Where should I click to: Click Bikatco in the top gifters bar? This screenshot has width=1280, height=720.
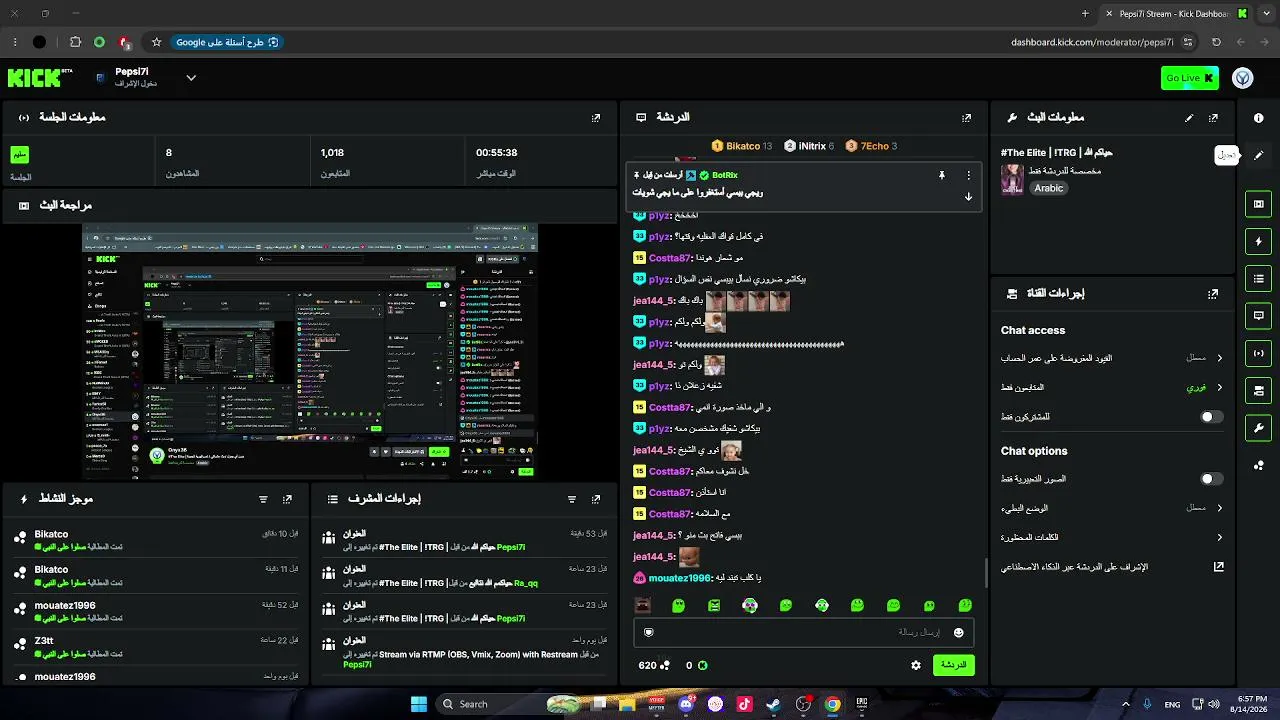click(742, 146)
